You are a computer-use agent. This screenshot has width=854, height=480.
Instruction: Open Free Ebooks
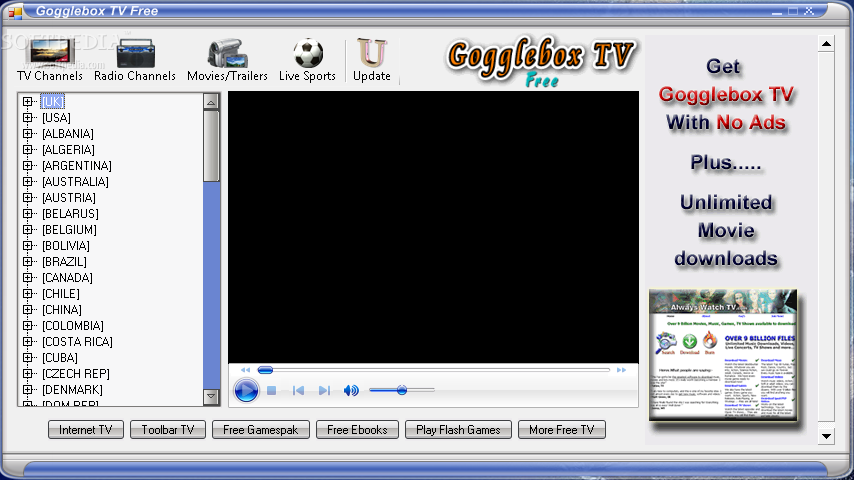pos(357,430)
